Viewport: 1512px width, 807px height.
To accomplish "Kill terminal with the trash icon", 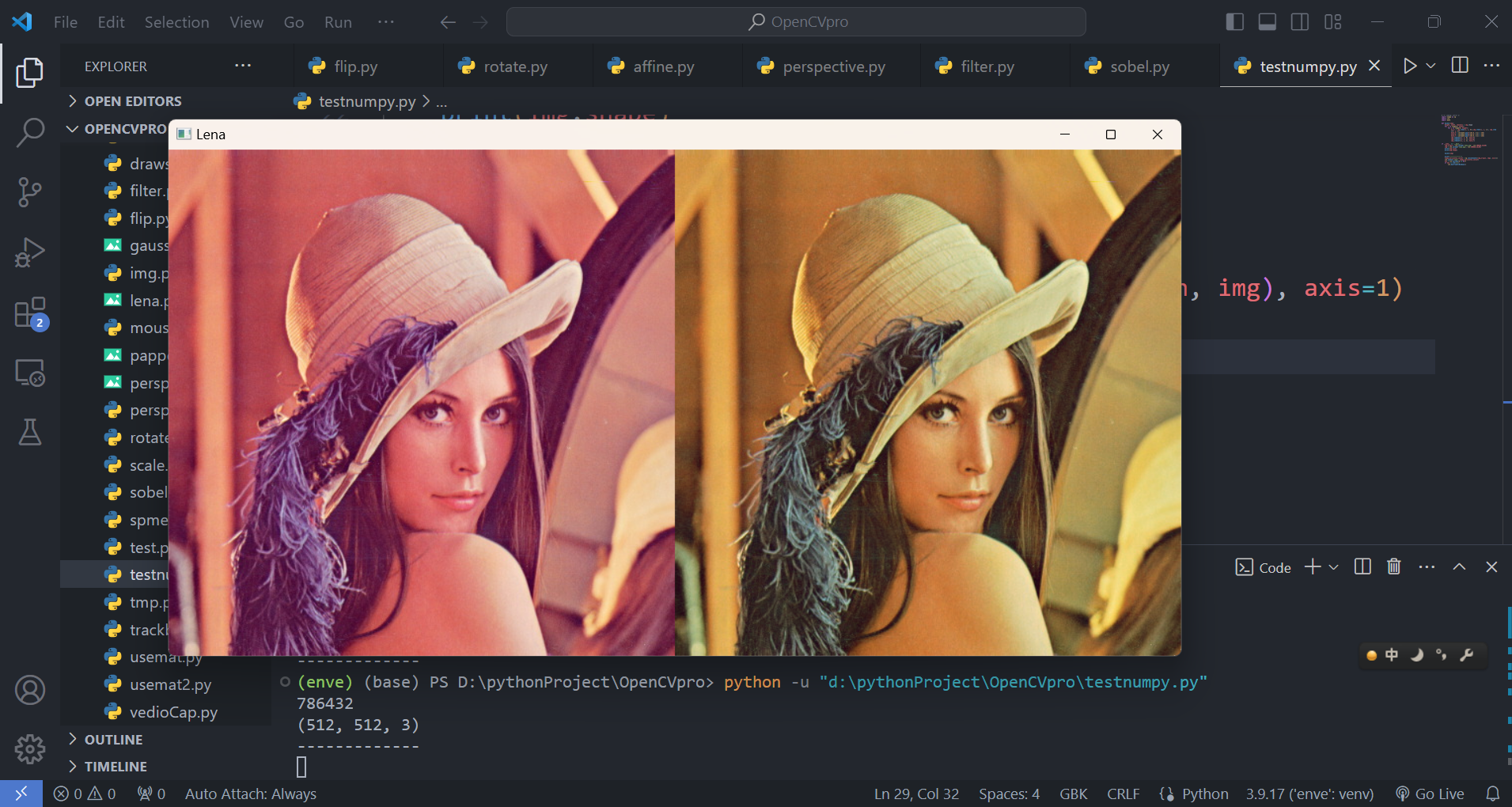I will pyautogui.click(x=1394, y=566).
